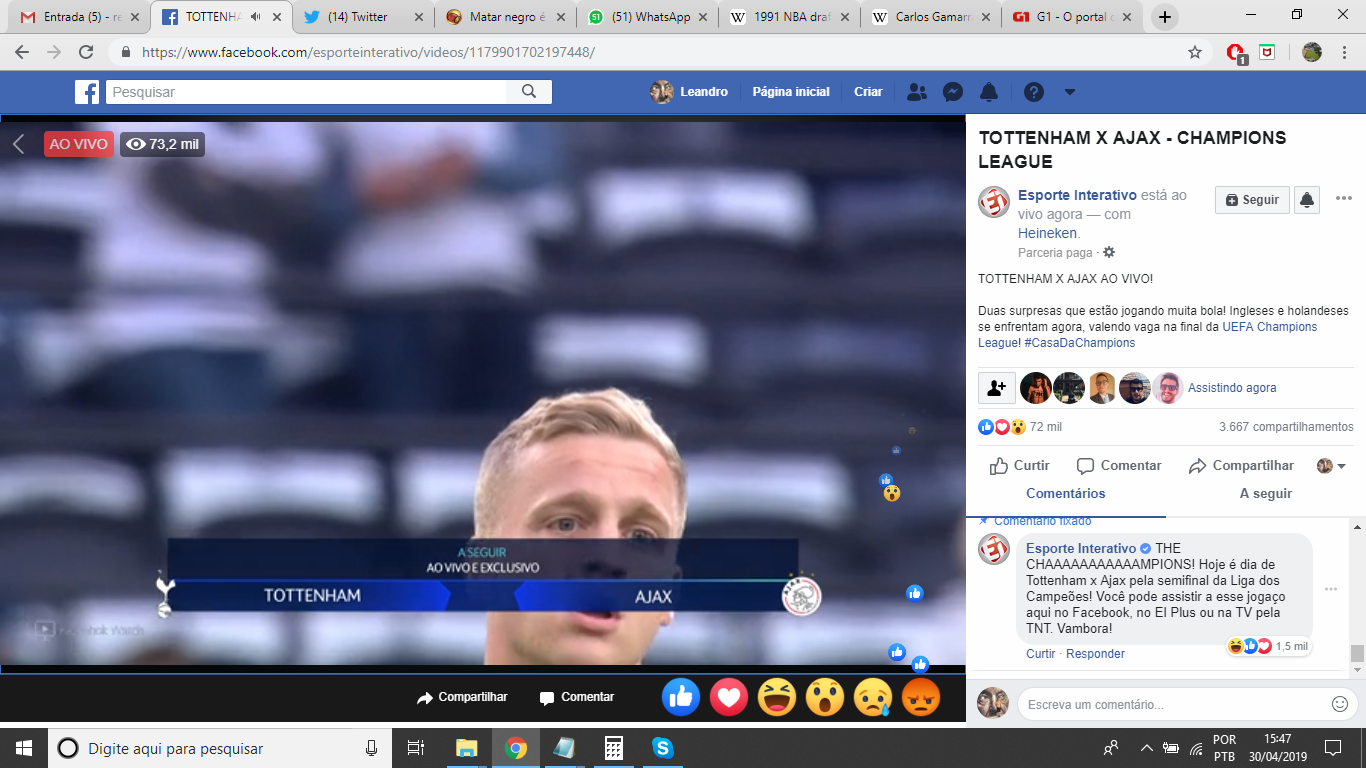Open the help question mark icon
This screenshot has height=768, width=1366.
coord(1034,92)
